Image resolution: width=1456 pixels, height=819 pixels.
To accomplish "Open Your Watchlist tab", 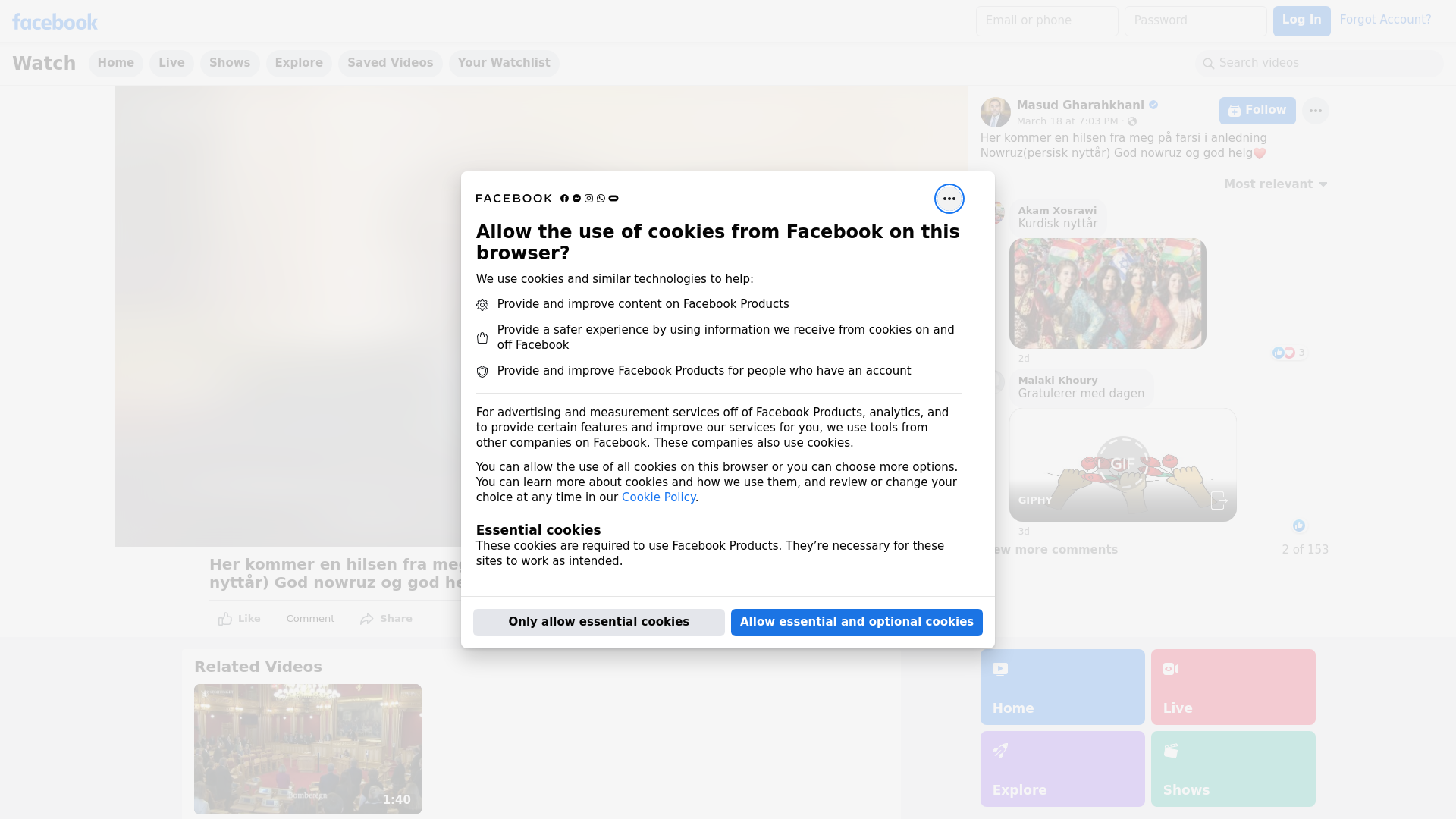I will point(504,64).
